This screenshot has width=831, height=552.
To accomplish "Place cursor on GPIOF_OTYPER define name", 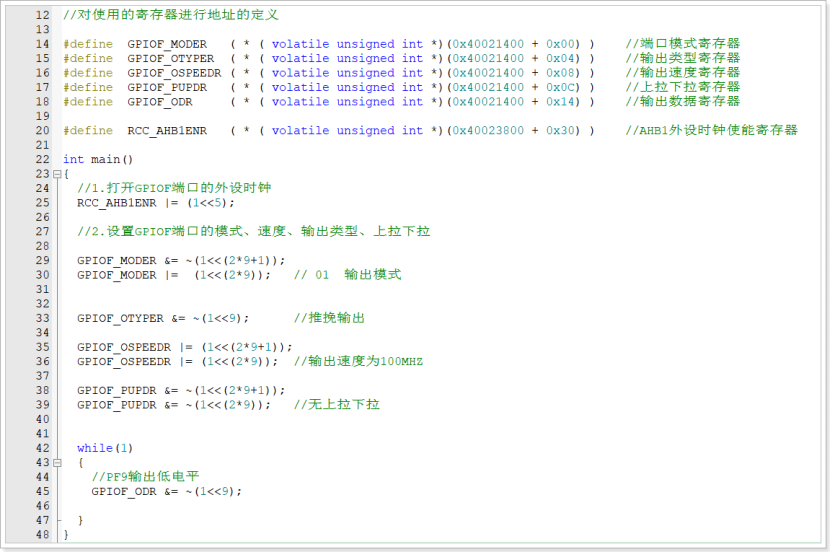I will tap(171, 58).
